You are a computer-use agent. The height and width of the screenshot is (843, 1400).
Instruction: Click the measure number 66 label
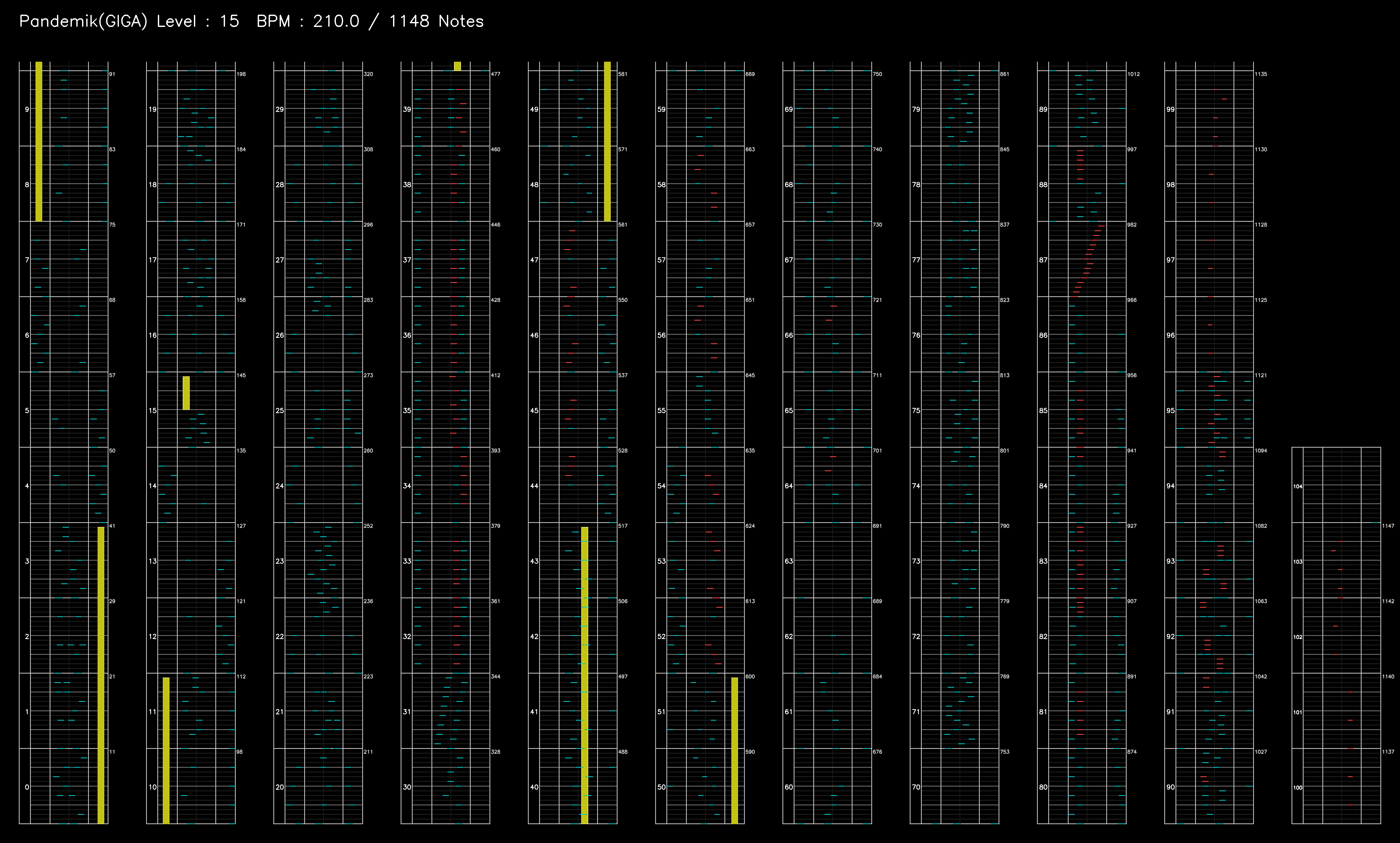(788, 336)
